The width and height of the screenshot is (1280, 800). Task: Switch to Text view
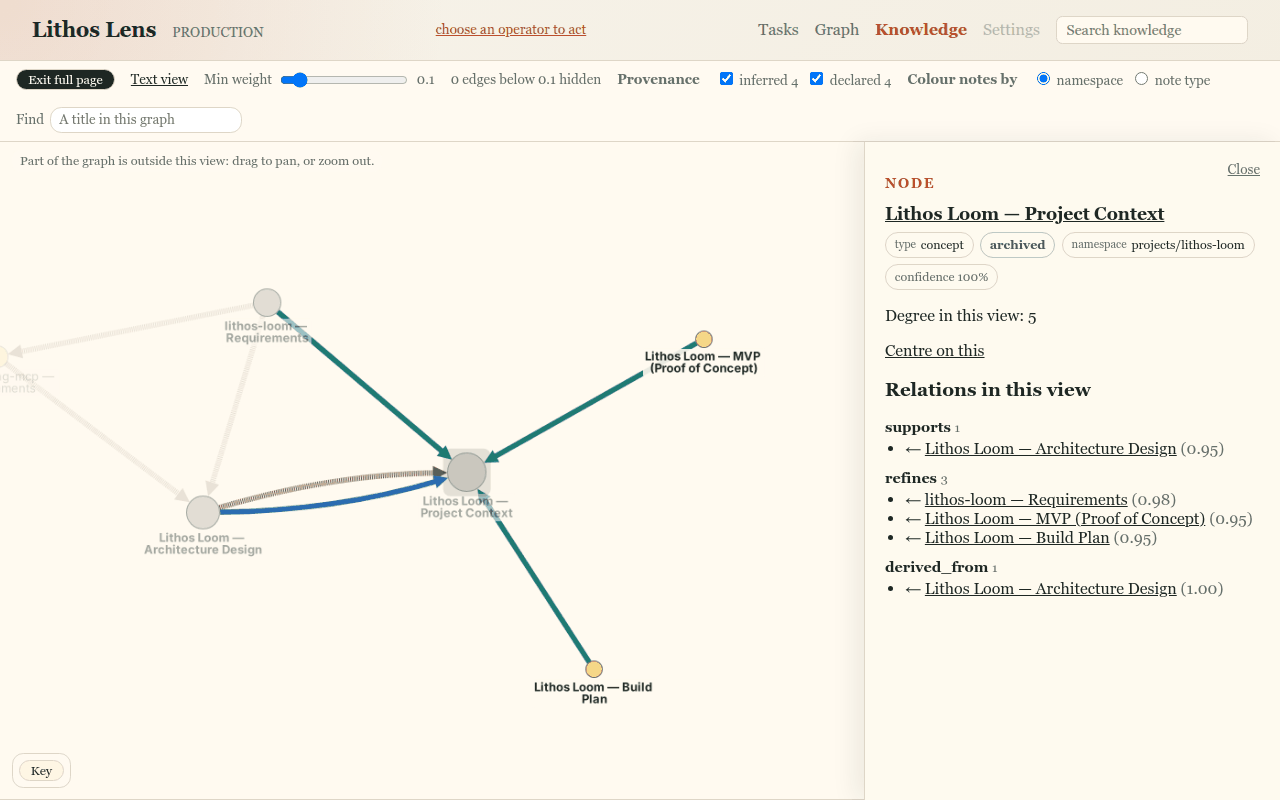pos(159,80)
